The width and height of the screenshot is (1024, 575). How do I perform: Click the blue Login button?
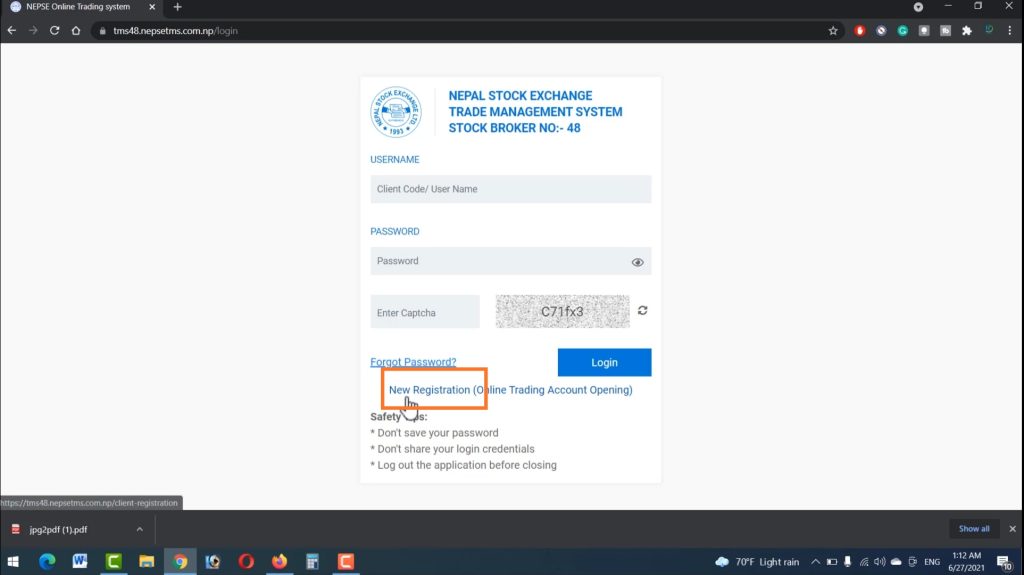(x=604, y=362)
